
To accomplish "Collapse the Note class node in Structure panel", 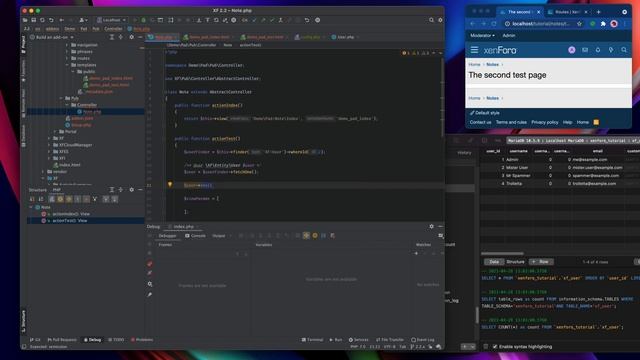I will point(31,207).
